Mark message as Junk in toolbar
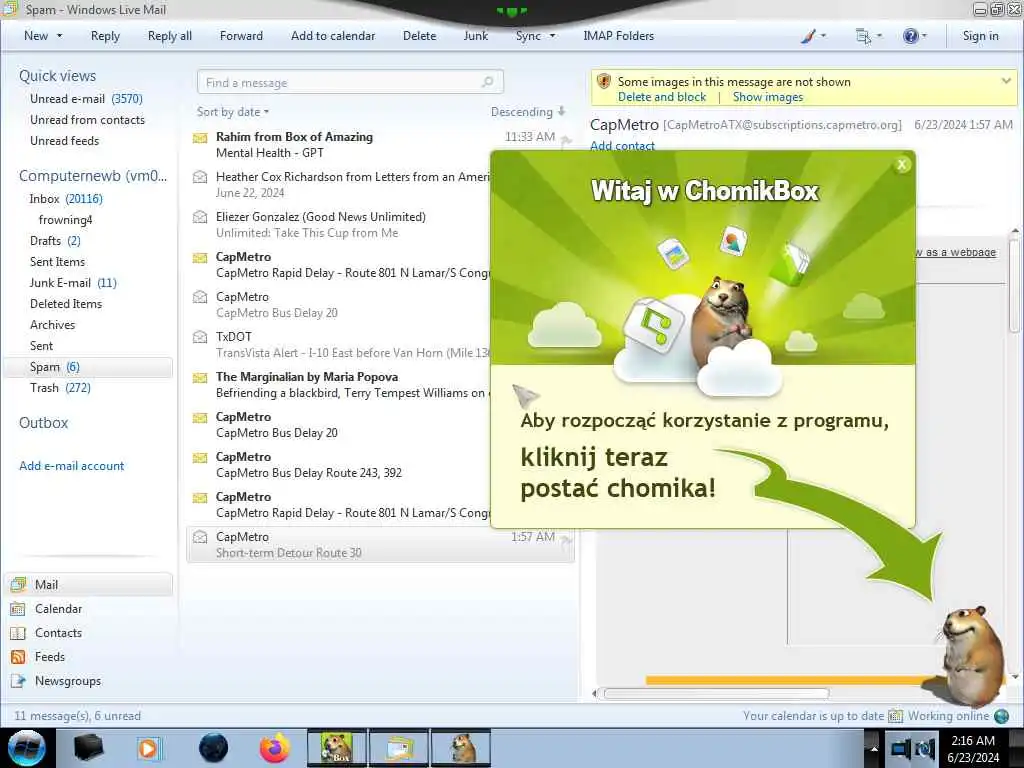Viewport: 1024px width, 768px height. coord(475,36)
